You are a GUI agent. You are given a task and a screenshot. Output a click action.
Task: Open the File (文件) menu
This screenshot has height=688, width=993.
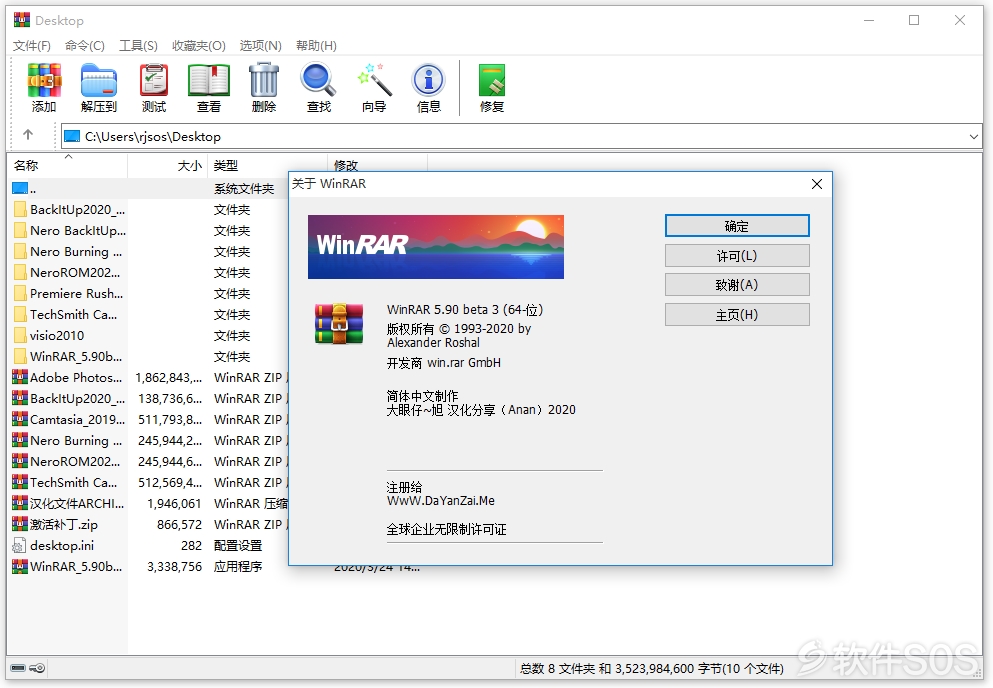(x=32, y=46)
